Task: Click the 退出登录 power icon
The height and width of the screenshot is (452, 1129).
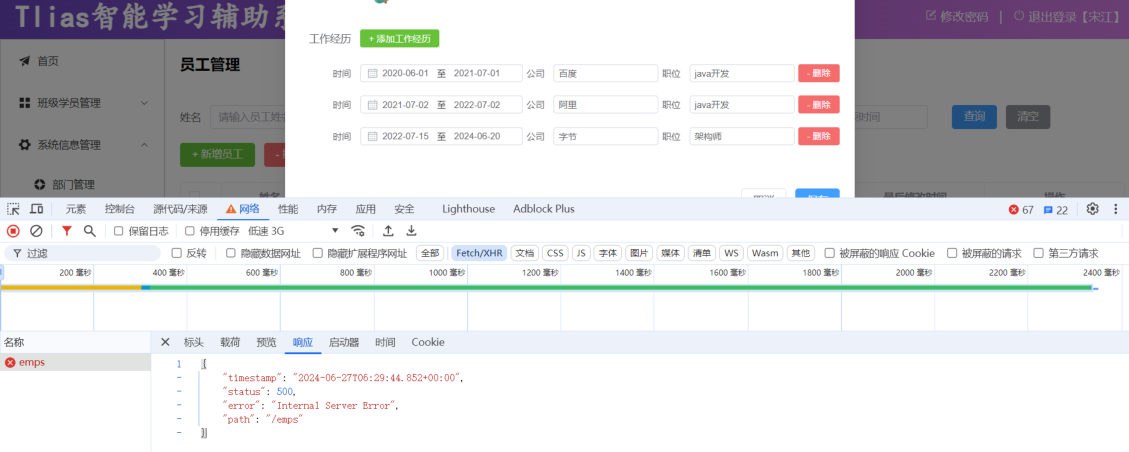Action: (1018, 16)
